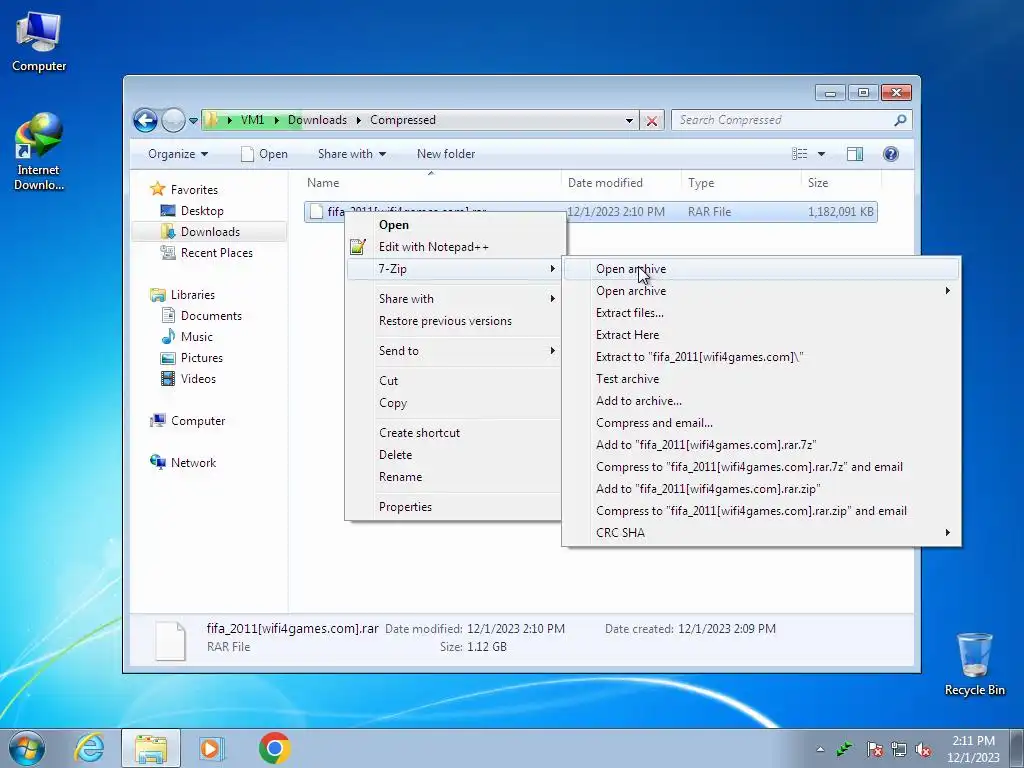Click the Windows Explorer taskbar icon

pyautogui.click(x=151, y=748)
